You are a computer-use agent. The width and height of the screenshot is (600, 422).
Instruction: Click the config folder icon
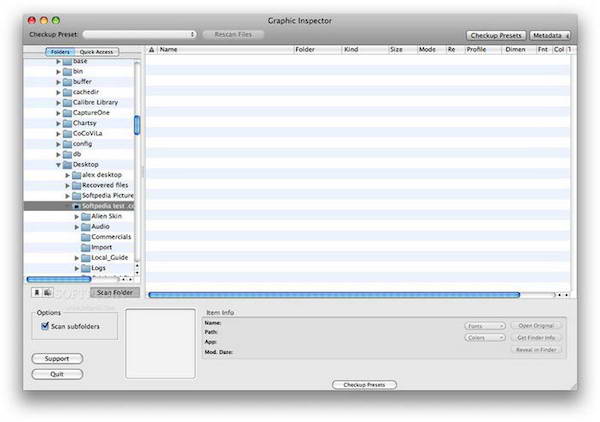67,144
